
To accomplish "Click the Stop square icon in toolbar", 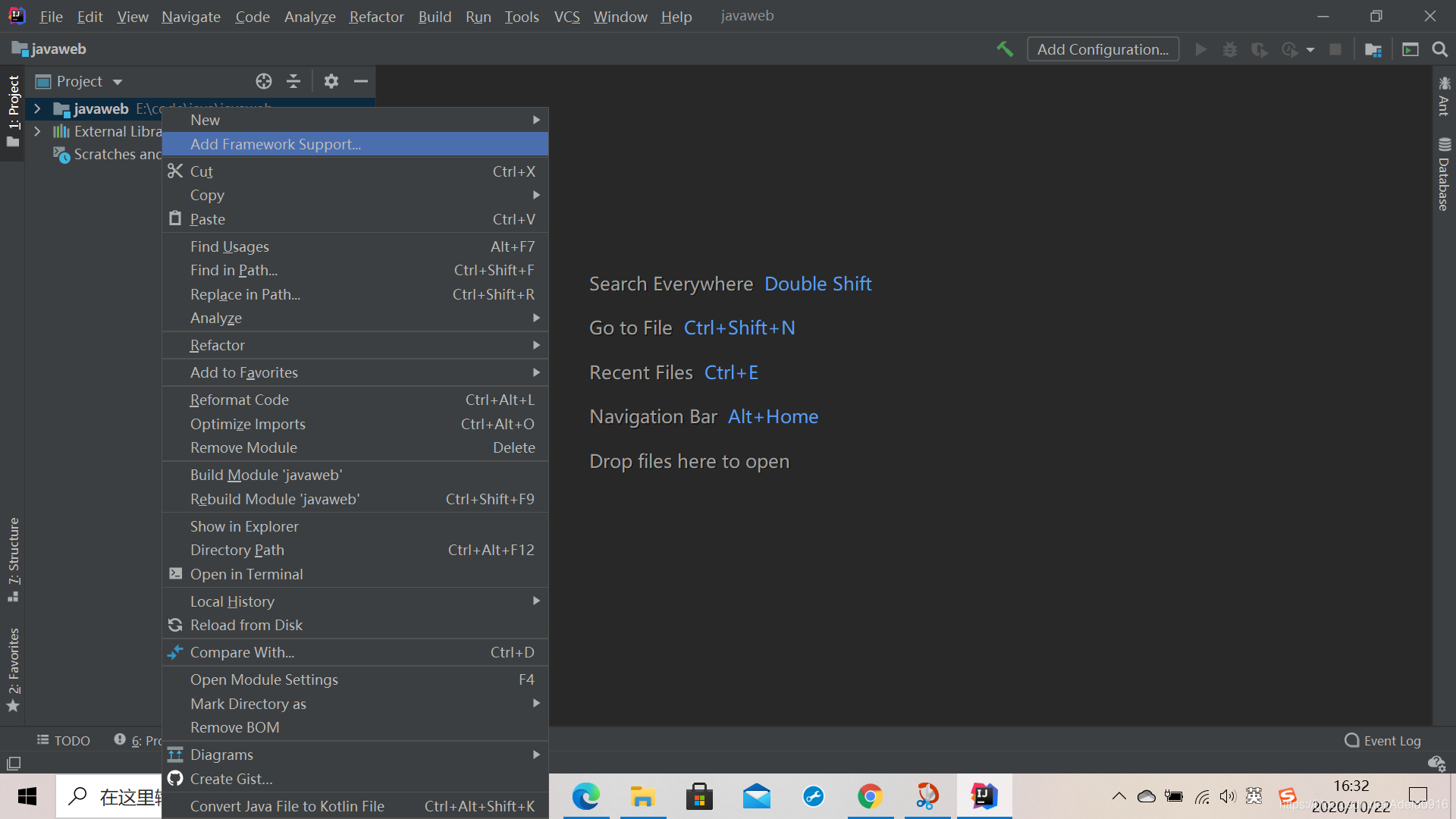I will point(1335,49).
